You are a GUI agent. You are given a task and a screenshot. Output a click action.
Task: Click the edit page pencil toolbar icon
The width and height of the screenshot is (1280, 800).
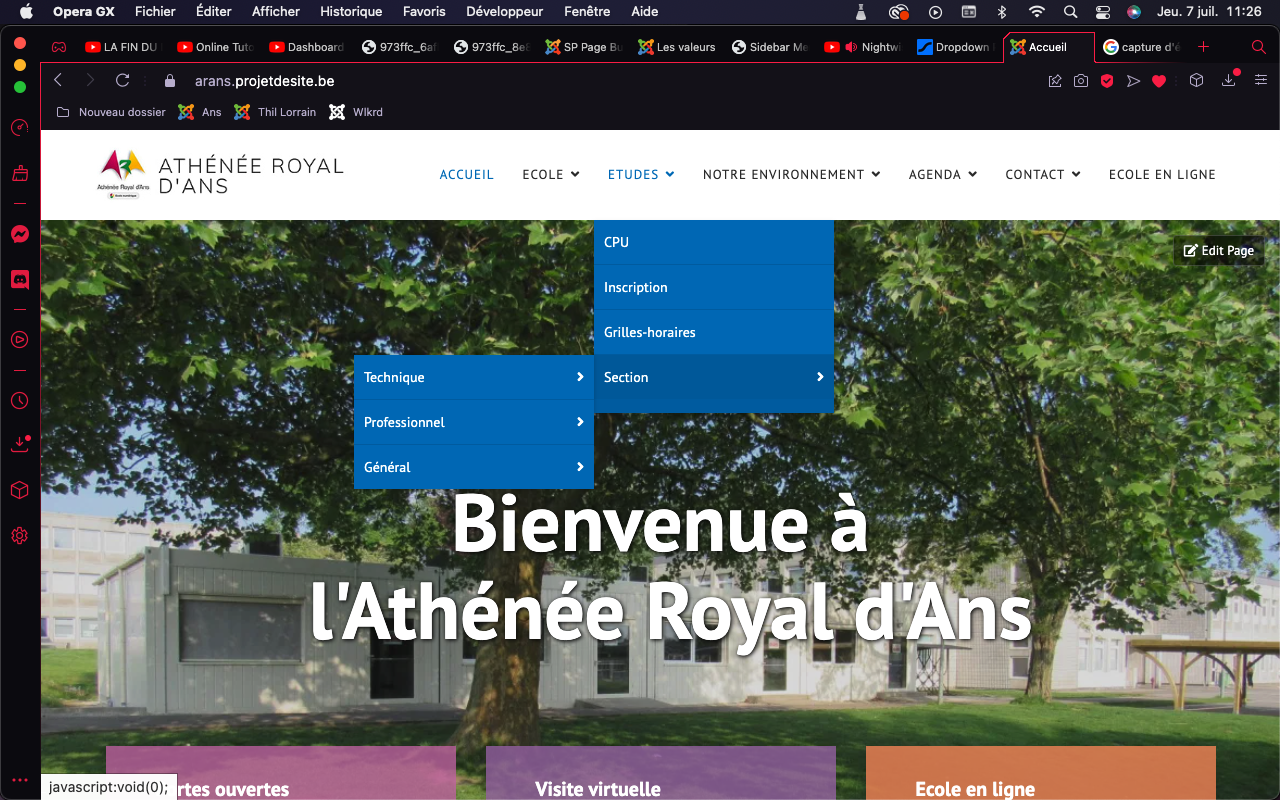(1055, 81)
